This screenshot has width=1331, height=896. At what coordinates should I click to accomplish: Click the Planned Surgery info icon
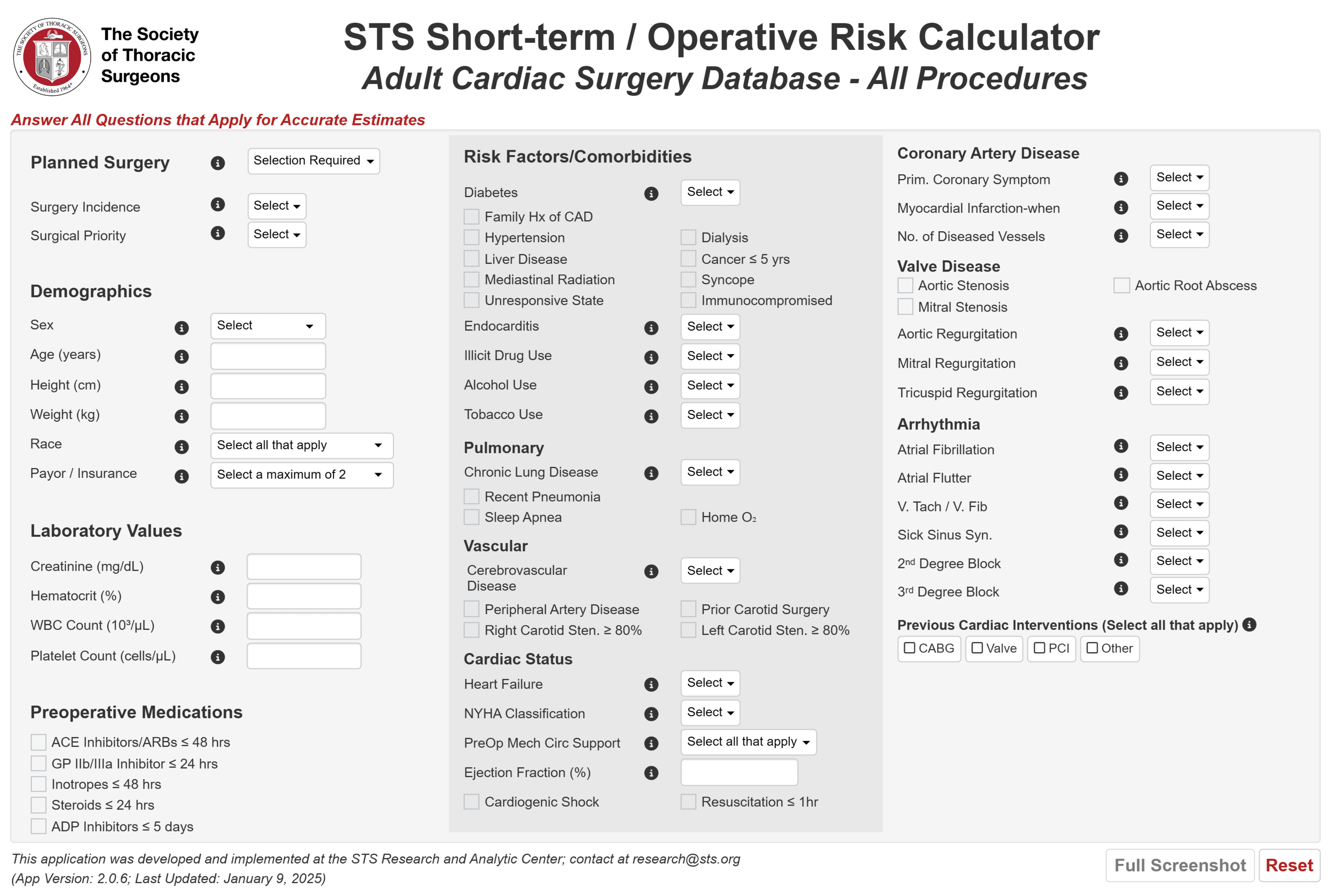click(x=217, y=163)
